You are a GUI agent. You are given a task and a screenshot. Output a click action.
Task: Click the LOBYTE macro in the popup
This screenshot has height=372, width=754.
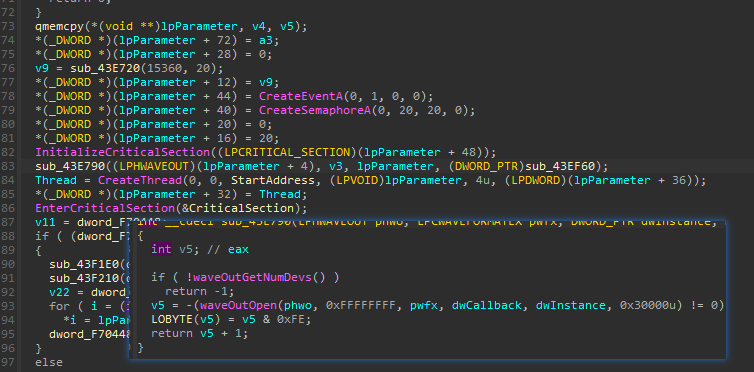pos(172,319)
